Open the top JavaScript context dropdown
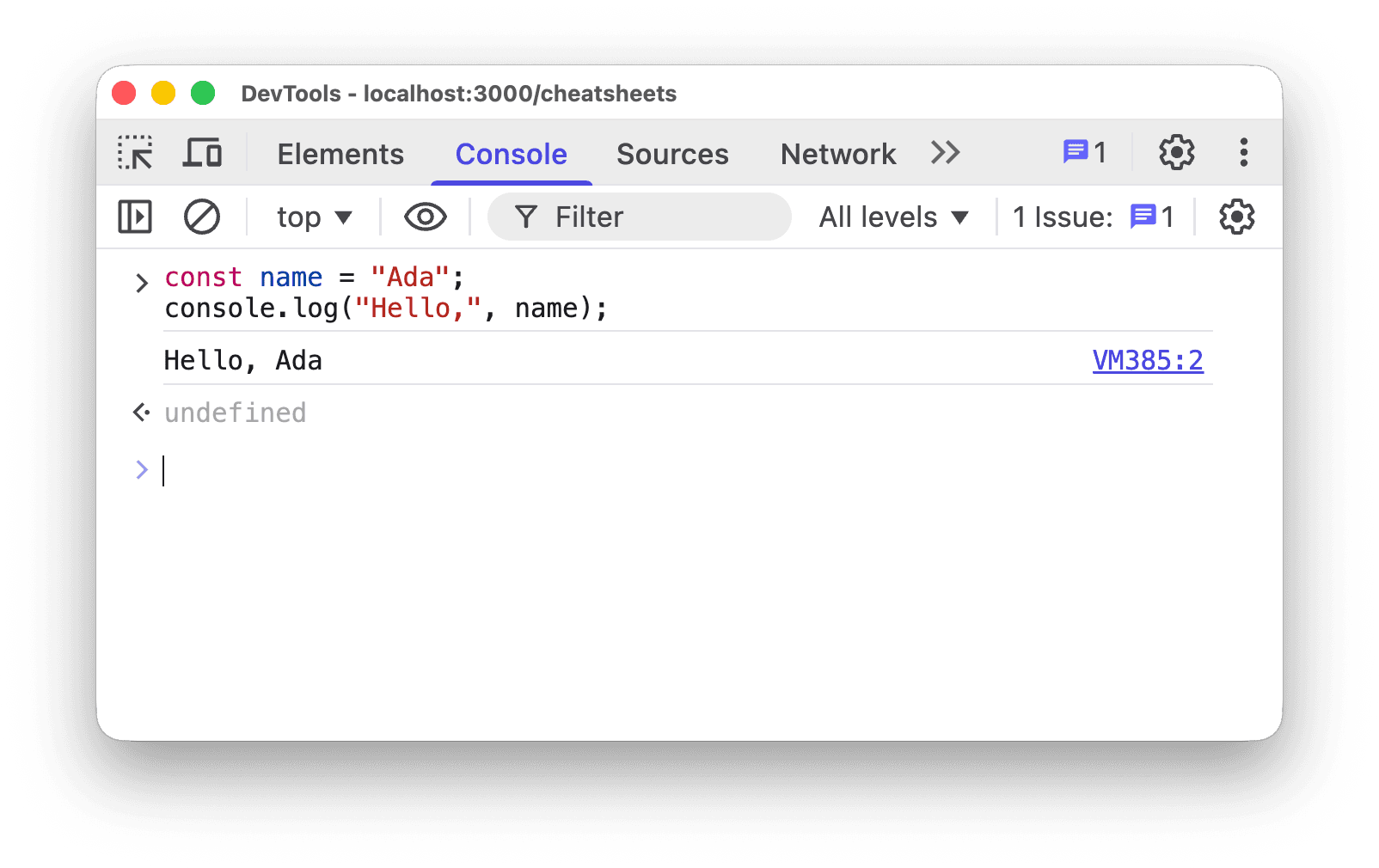 pyautogui.click(x=315, y=217)
